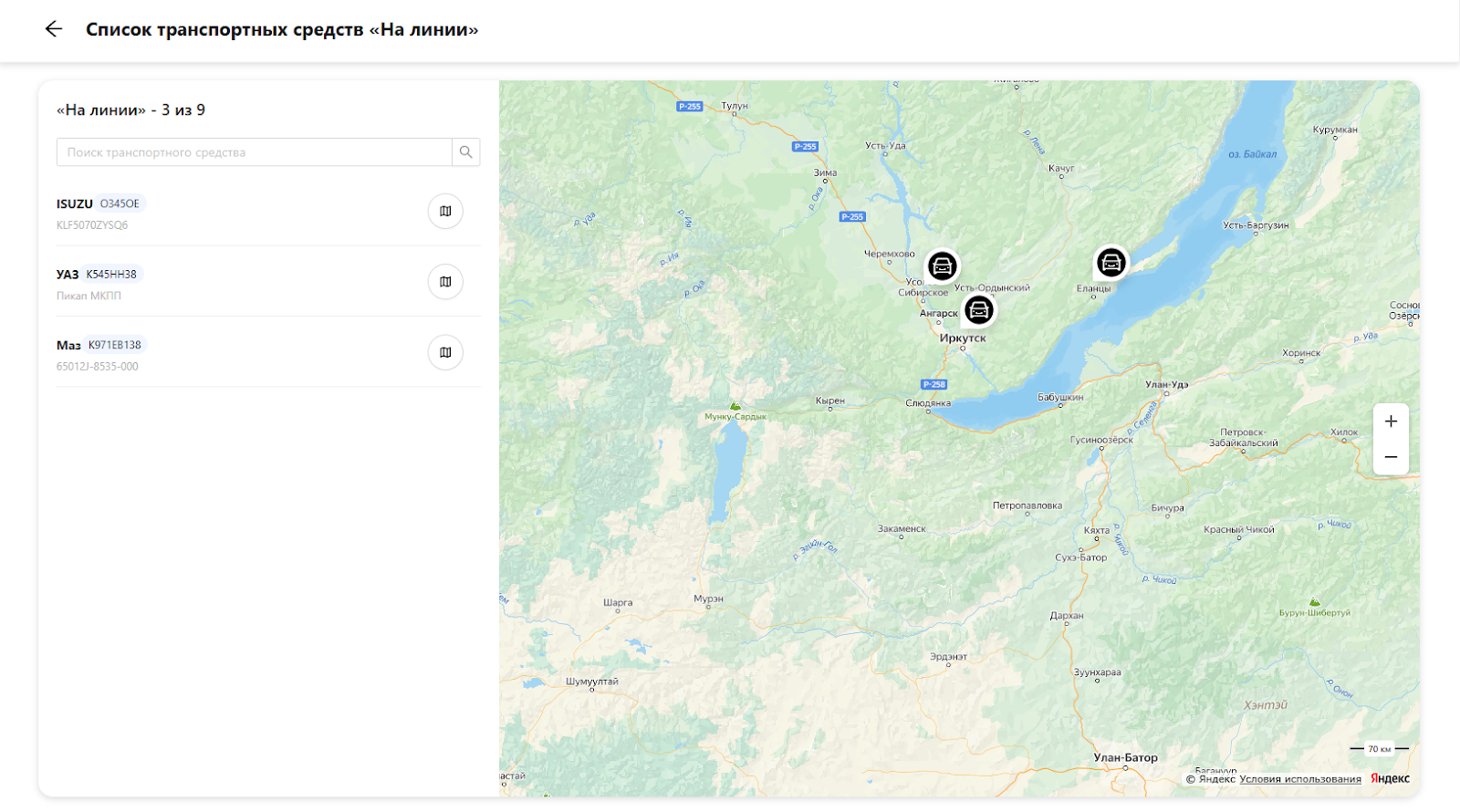Image resolution: width=1460 pixels, height=812 pixels.
Task: Click vehicle marker above Иркутск
Action: click(978, 310)
